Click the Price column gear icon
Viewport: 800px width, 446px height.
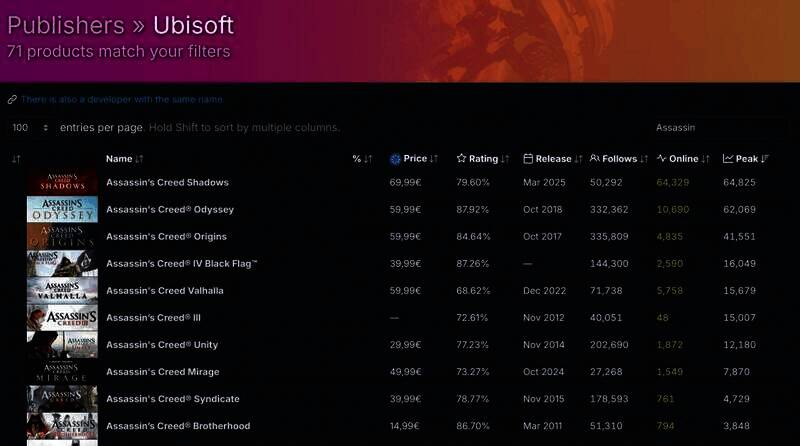(395, 159)
